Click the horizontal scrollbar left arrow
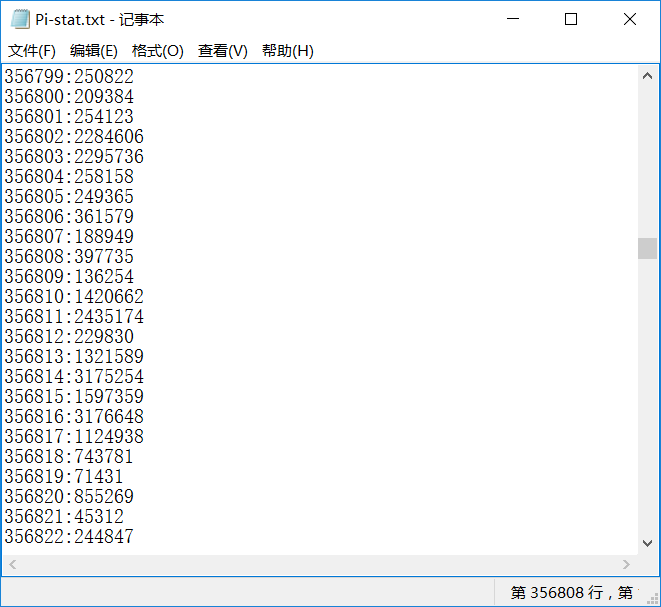Viewport: 661px width, 607px height. [11, 565]
